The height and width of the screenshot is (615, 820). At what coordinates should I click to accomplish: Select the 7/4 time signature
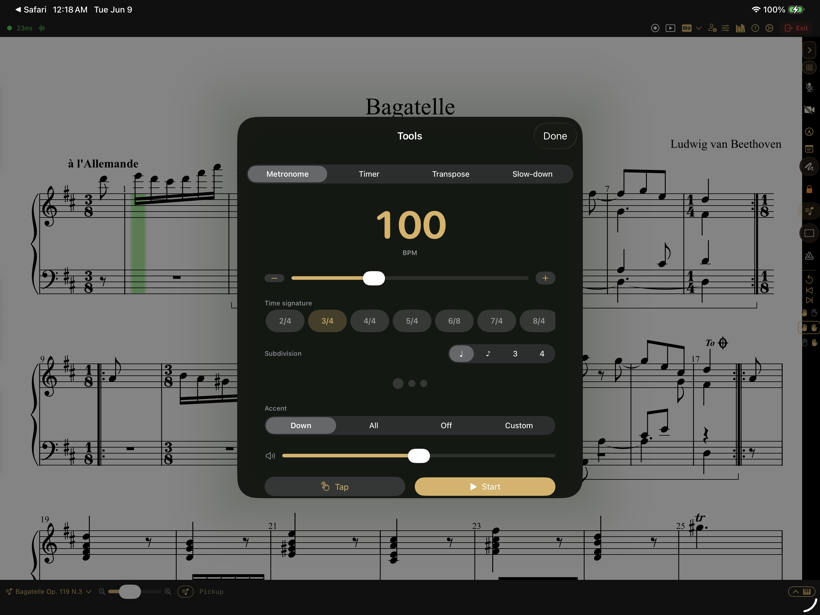point(497,321)
